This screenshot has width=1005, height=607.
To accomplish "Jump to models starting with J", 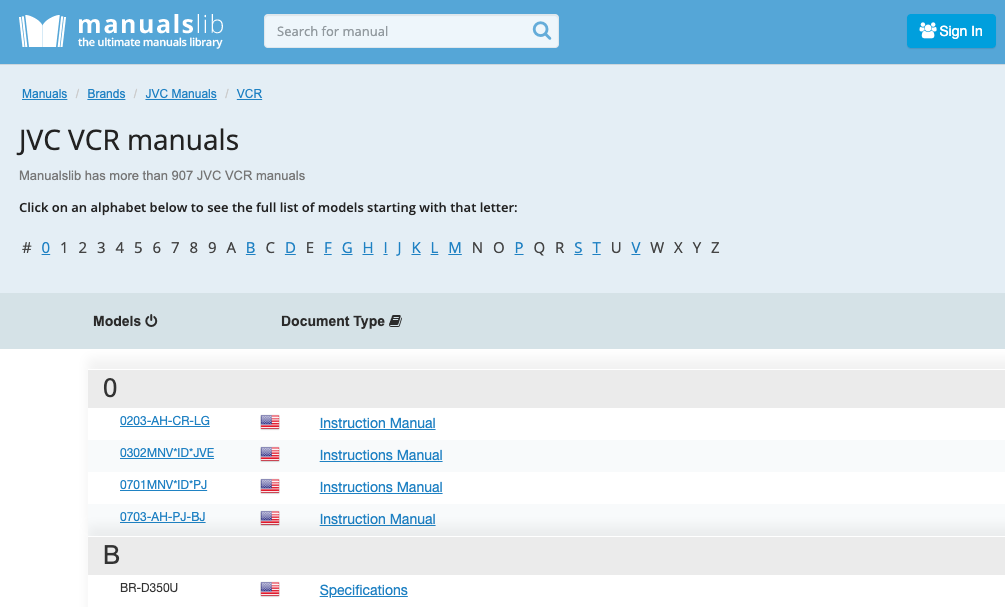I will (x=399, y=247).
